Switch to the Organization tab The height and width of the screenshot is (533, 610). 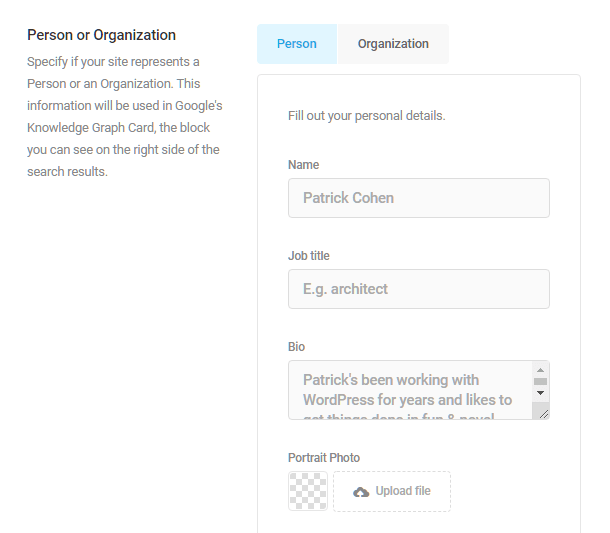393,44
